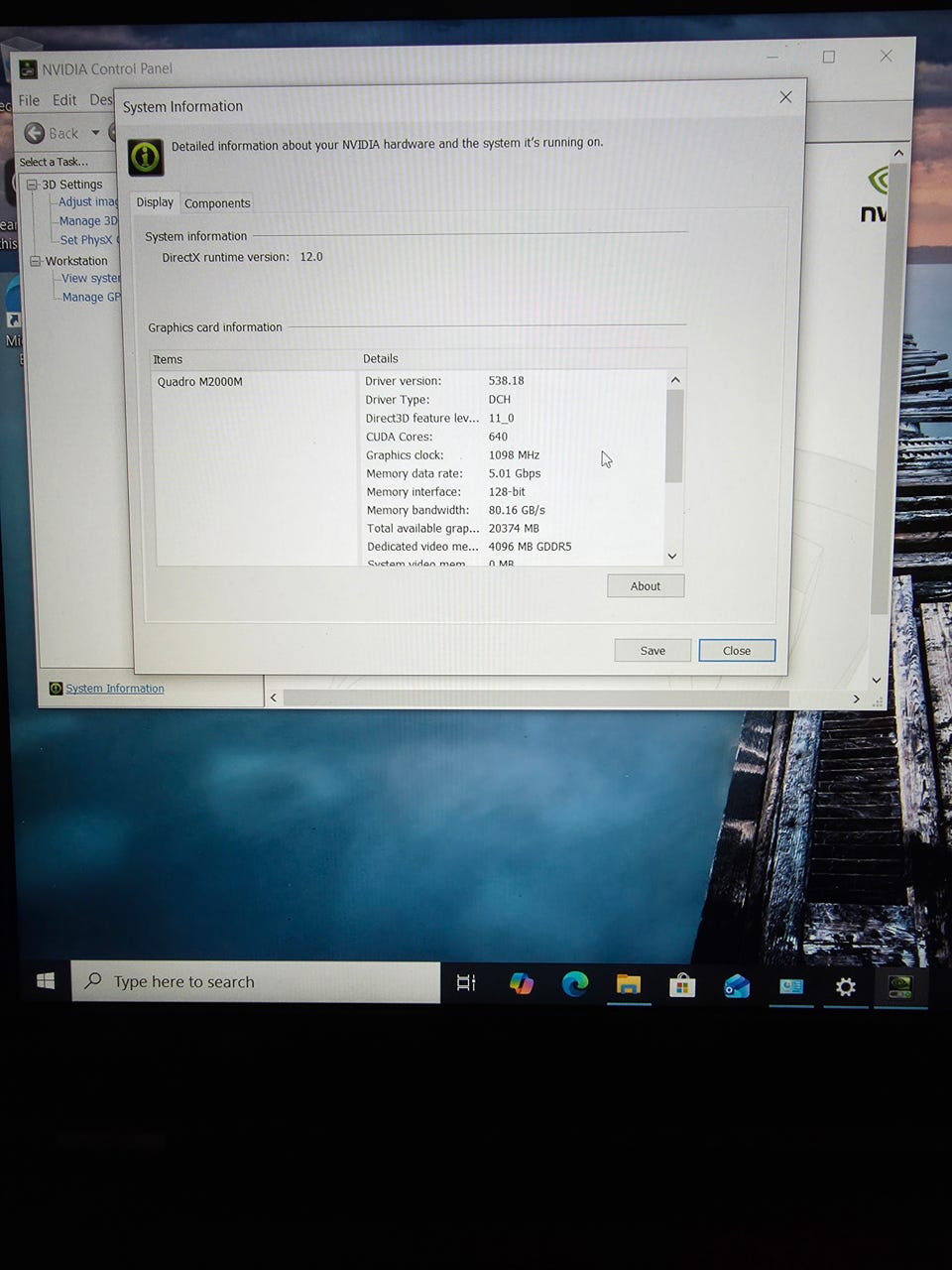Click the Memory bandwidth 80.16 GB/s row
The height and width of the screenshot is (1270, 952).
coord(455,510)
